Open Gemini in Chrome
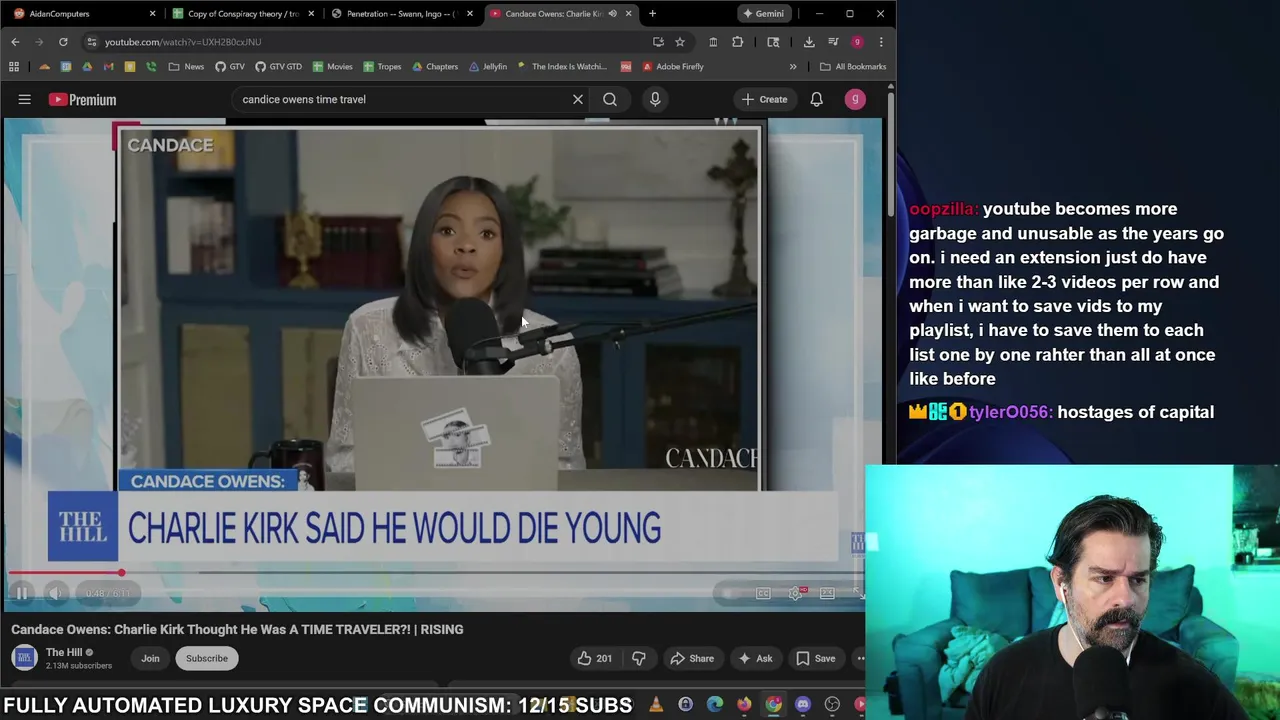 763,14
